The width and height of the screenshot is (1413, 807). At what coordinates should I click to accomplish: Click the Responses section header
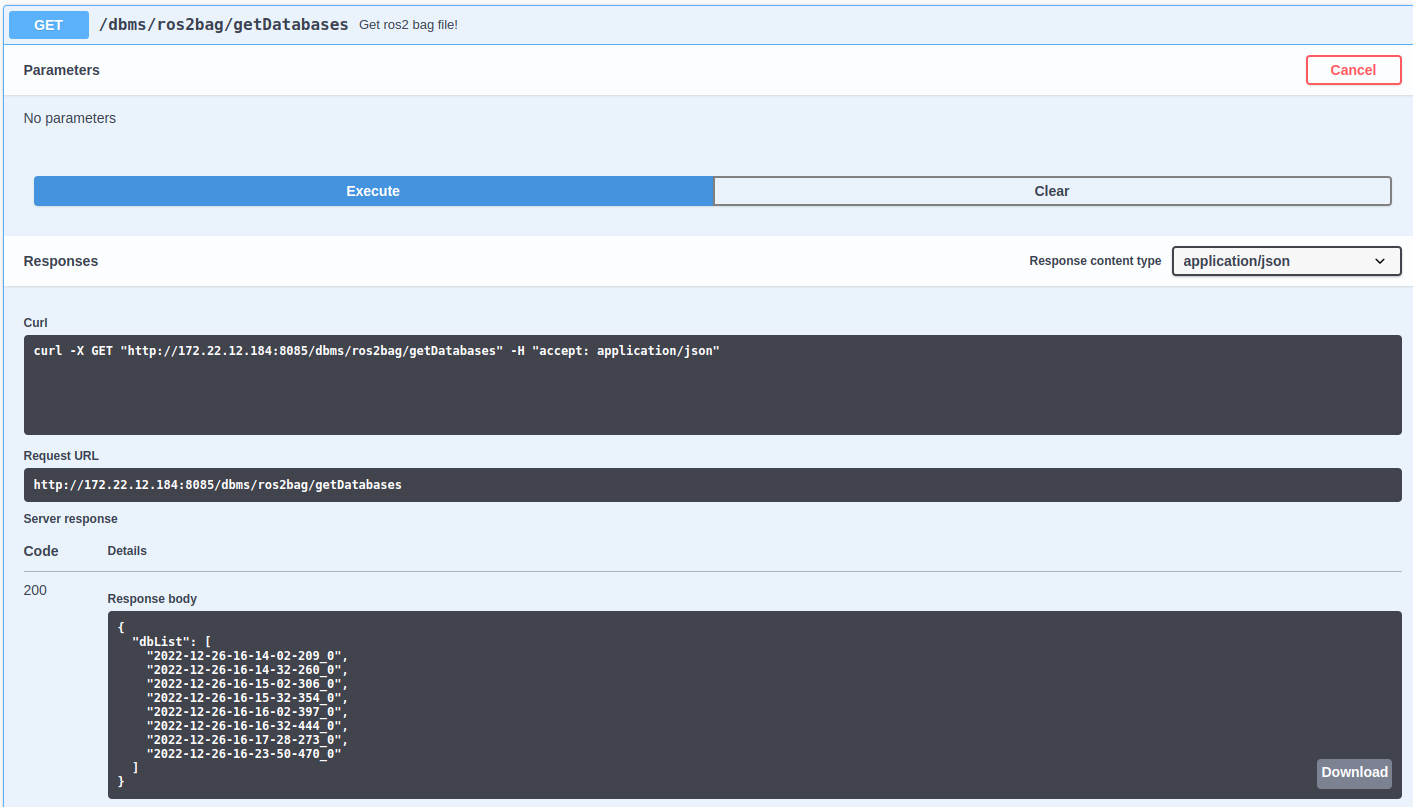(60, 261)
